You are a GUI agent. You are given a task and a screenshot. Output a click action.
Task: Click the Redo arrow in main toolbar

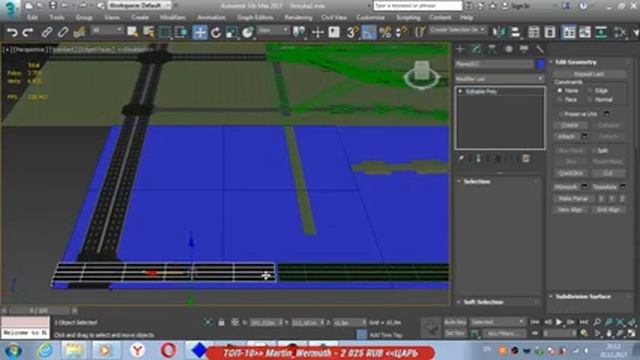[x=28, y=32]
